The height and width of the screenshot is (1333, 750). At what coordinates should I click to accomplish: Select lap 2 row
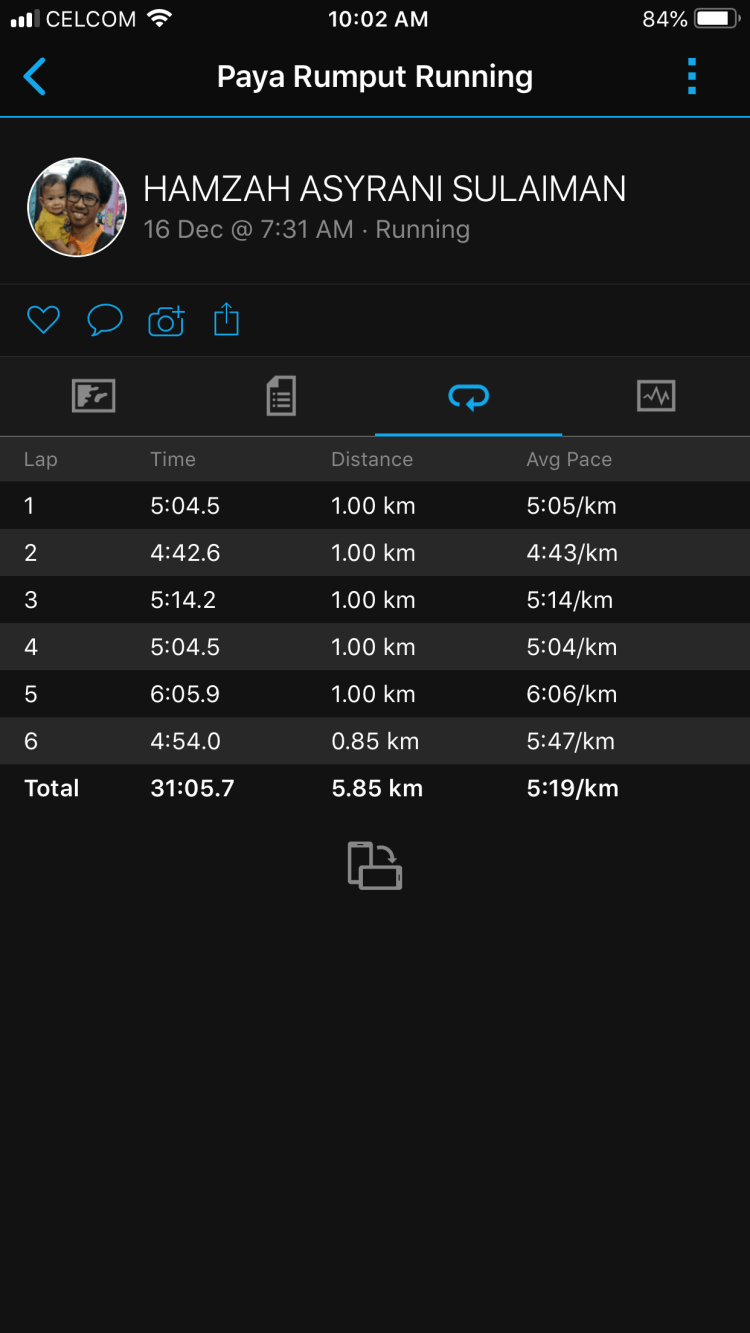tap(375, 553)
